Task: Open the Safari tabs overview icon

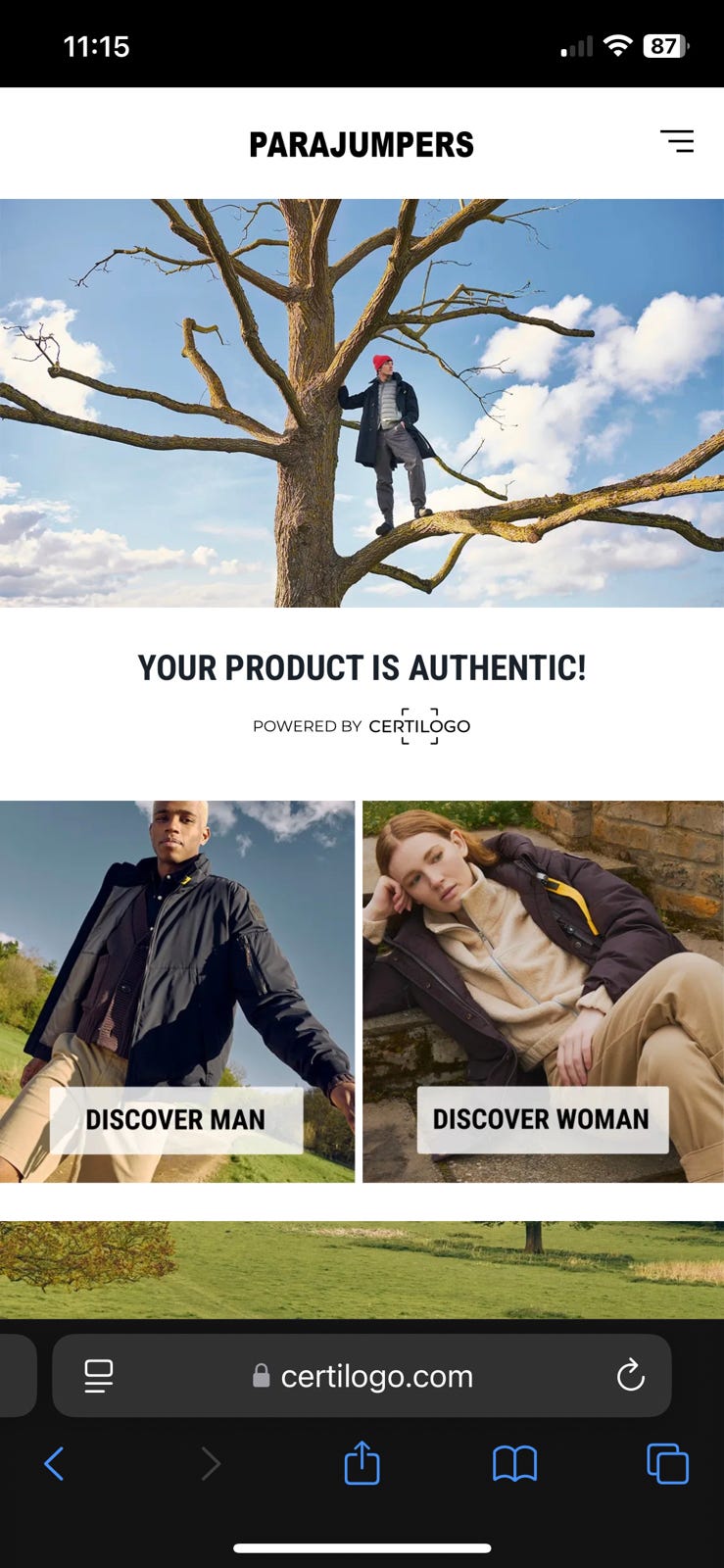Action: pos(667,1464)
